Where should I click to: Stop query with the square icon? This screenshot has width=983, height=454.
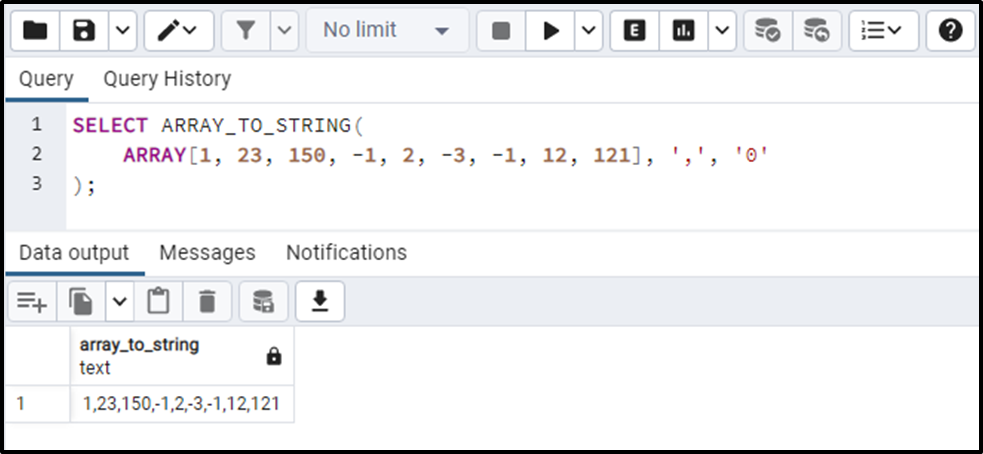(501, 30)
